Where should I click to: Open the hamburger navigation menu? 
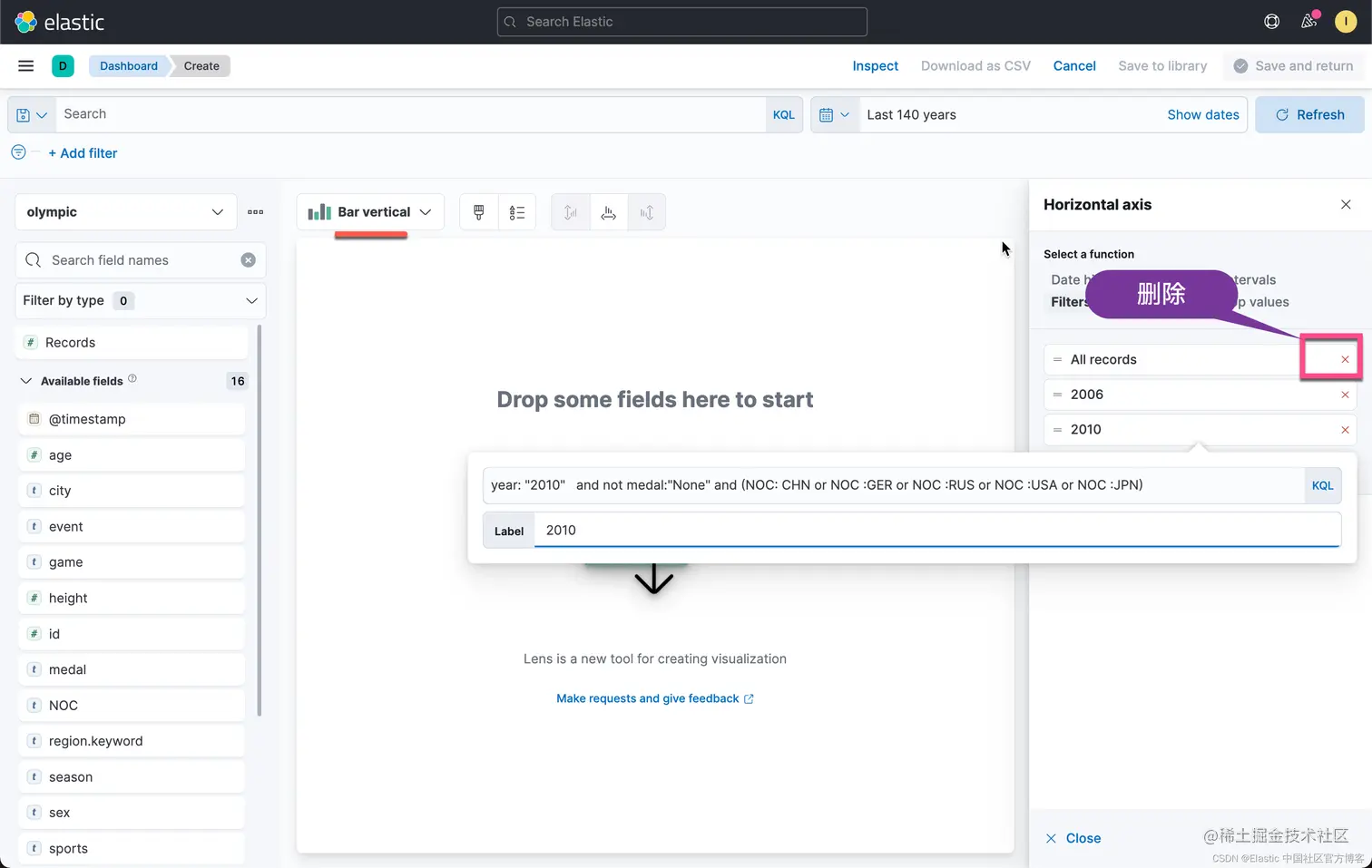[25, 65]
